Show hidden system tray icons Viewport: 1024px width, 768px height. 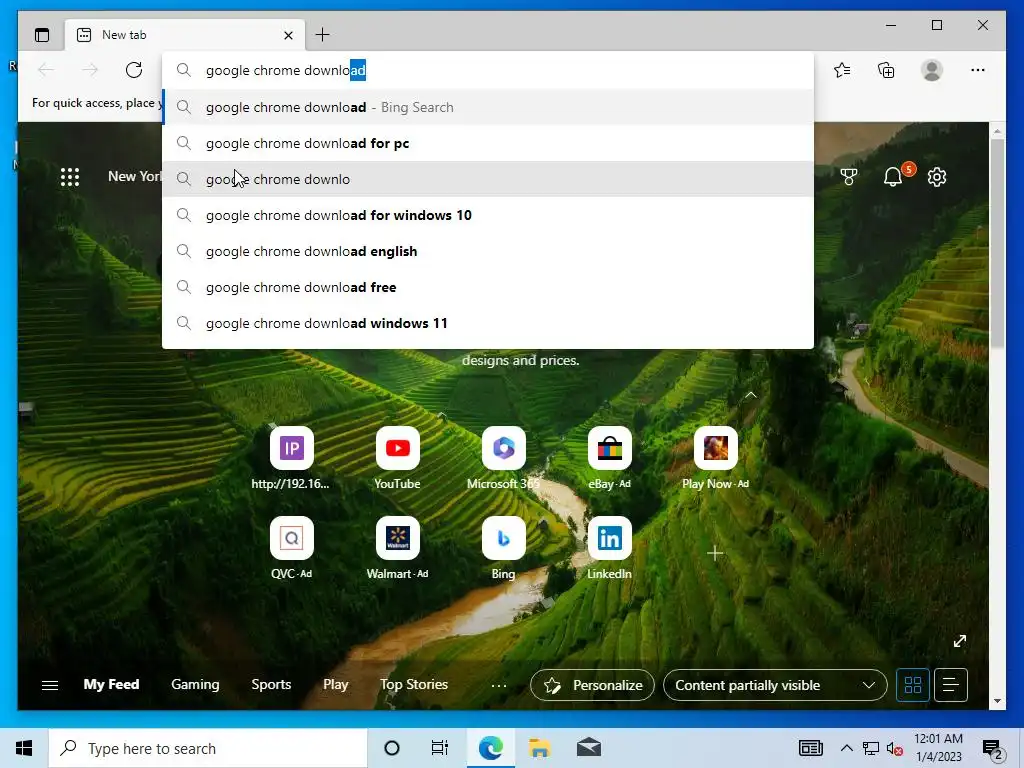click(x=846, y=748)
